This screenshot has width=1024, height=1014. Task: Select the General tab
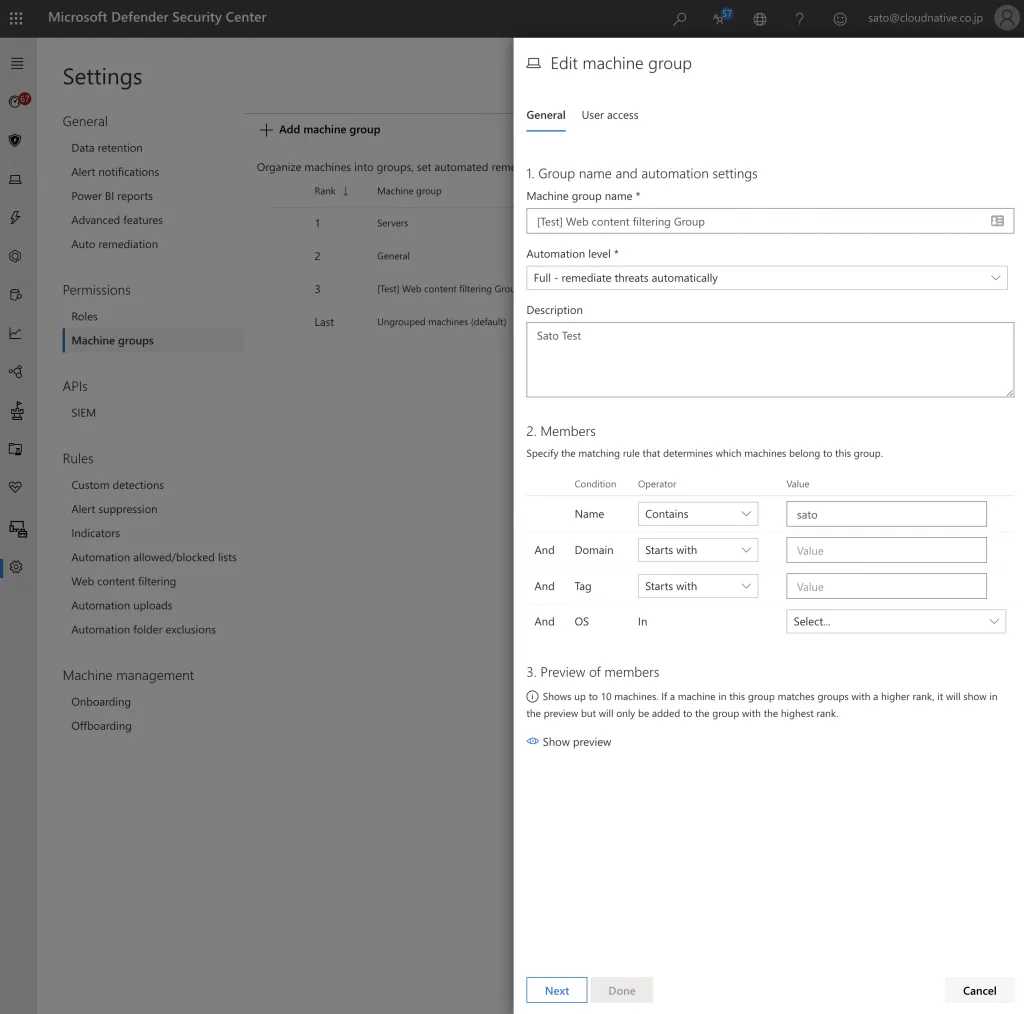coord(546,115)
